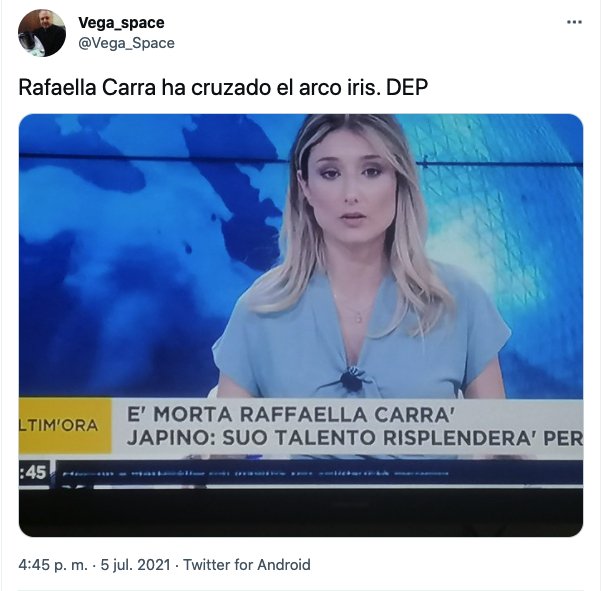Image resolution: width=604 pixels, height=591 pixels.
Task: Select the tweet text about Rafaella Carra
Action: click(223, 87)
